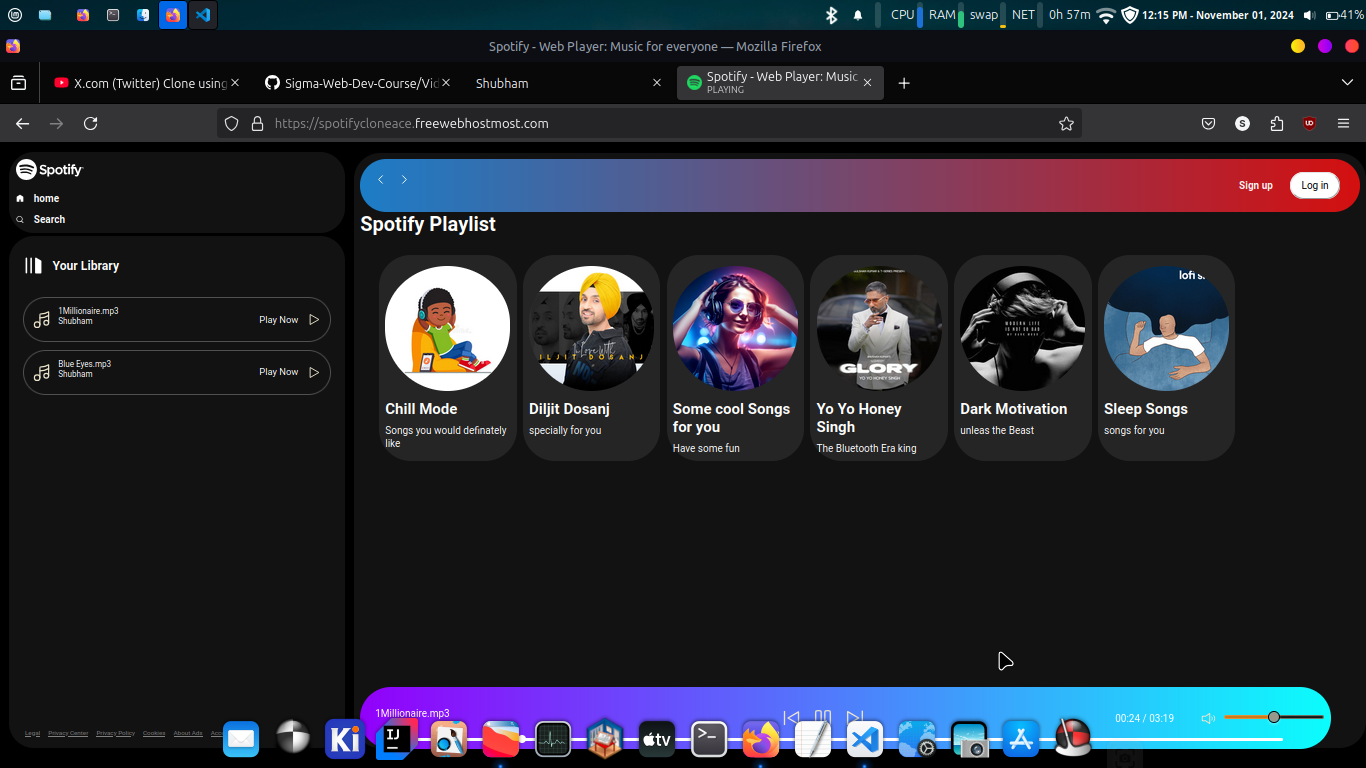Skip to the previous track in the player
This screenshot has height=768, width=1366.
point(791,717)
